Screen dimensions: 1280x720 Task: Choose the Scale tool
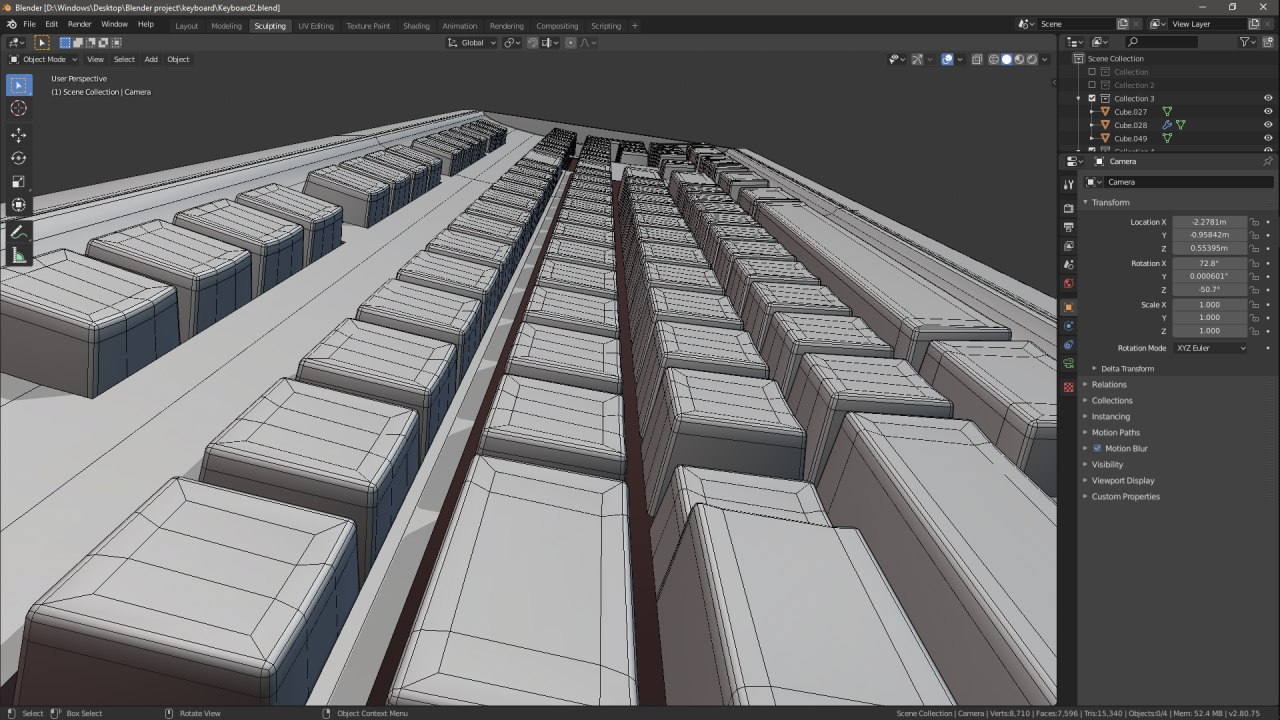(x=19, y=182)
